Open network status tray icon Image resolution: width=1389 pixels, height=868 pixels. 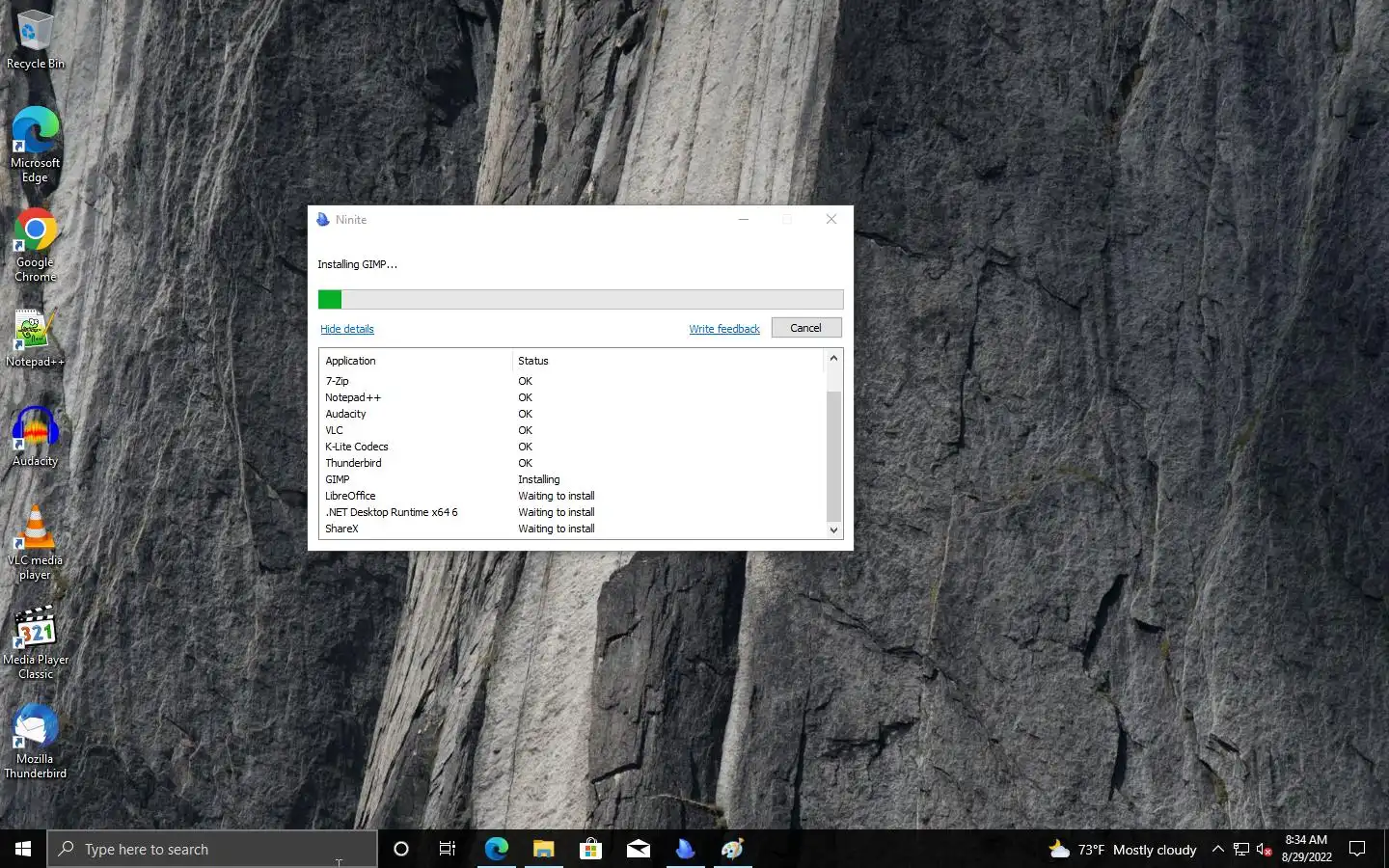pos(1241,849)
